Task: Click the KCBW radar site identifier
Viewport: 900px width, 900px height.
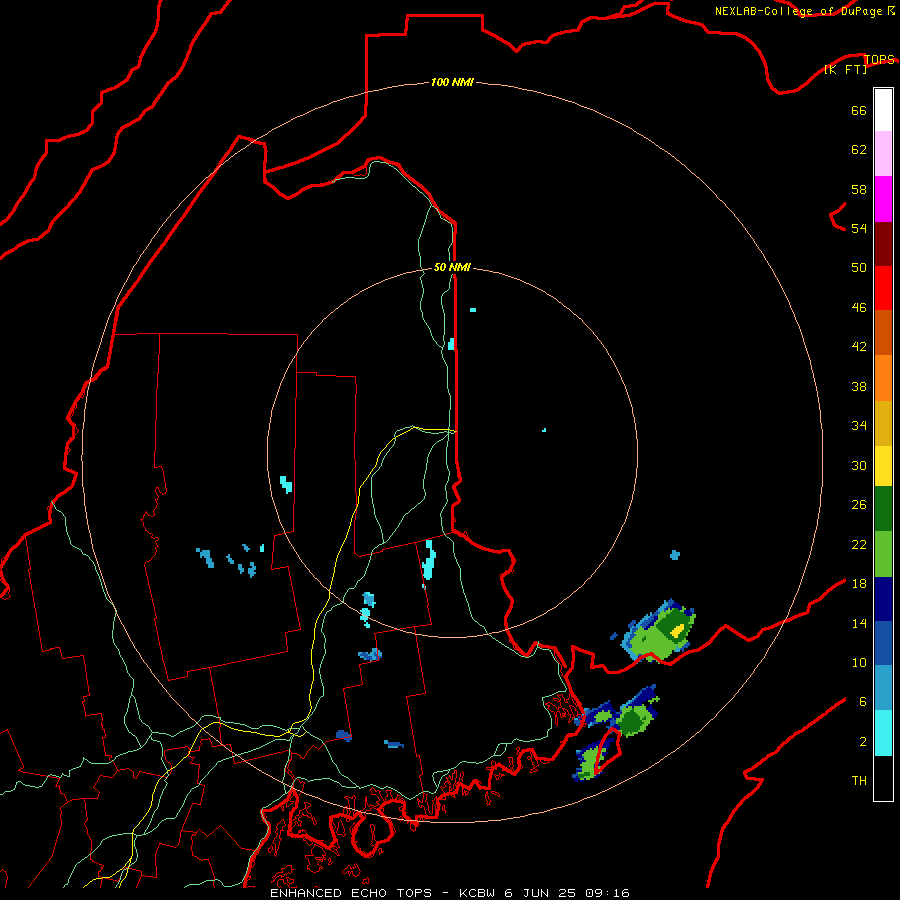Action: pyautogui.click(x=479, y=893)
